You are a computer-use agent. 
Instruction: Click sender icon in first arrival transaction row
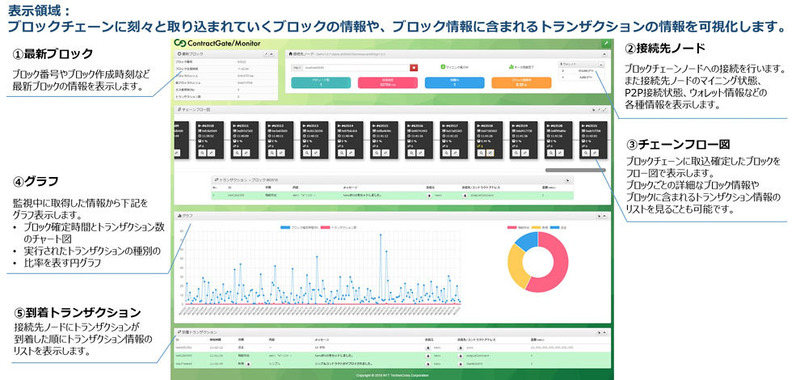[429, 347]
